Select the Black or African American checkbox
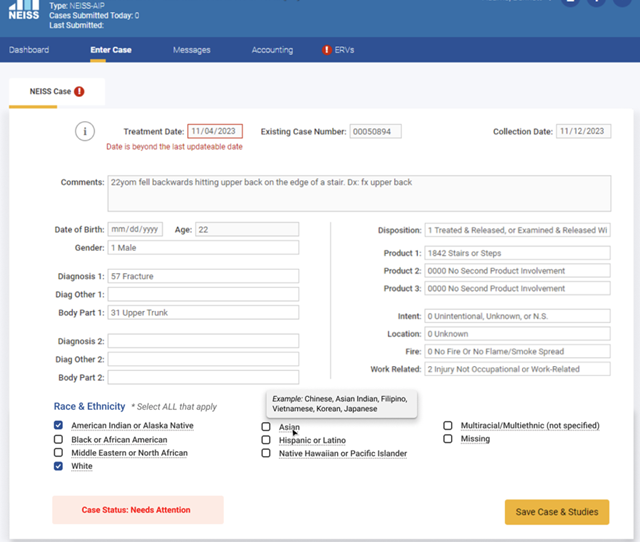 (59, 440)
